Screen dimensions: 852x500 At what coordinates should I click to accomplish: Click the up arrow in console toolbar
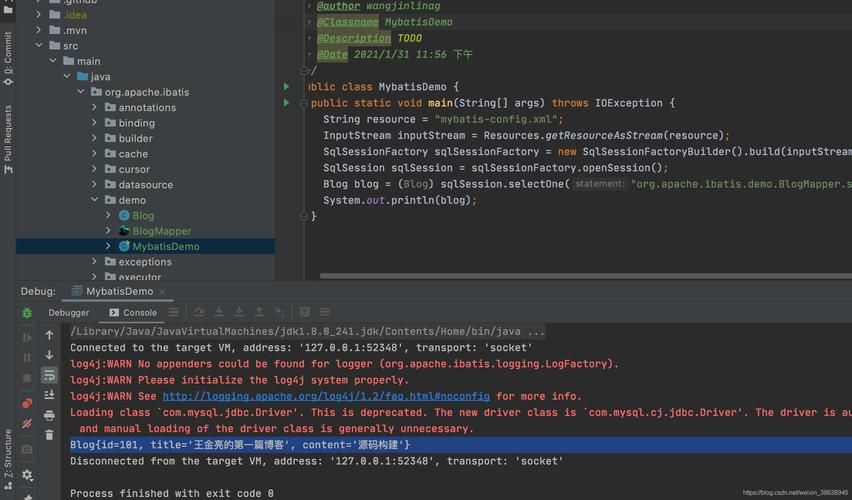(49, 335)
